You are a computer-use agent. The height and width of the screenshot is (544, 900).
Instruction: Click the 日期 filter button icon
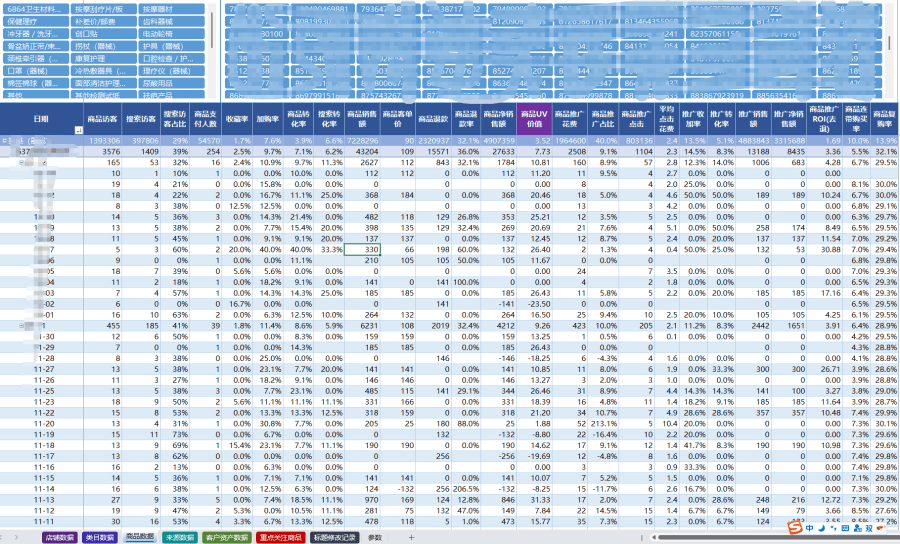click(78, 130)
